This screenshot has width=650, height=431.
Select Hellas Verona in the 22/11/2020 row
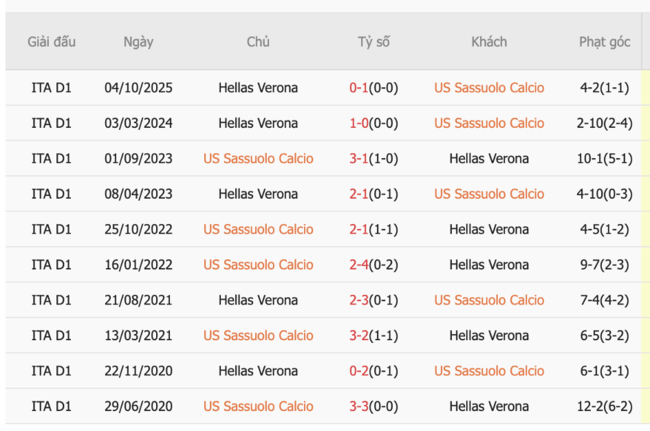click(258, 371)
